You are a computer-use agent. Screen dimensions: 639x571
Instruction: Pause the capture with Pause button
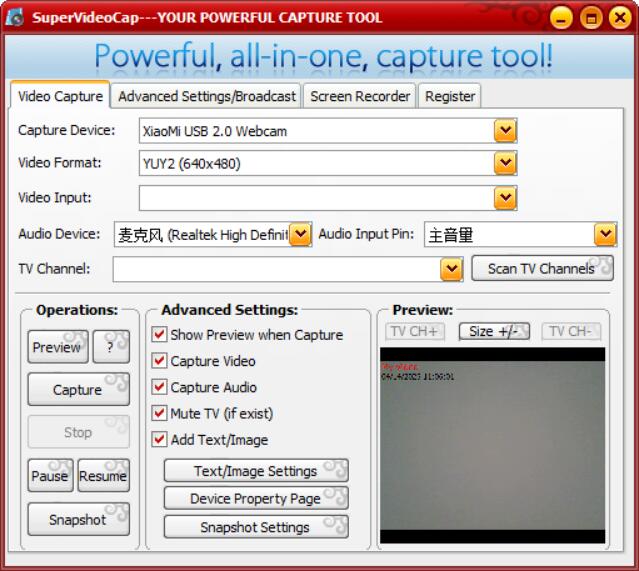tap(50, 475)
